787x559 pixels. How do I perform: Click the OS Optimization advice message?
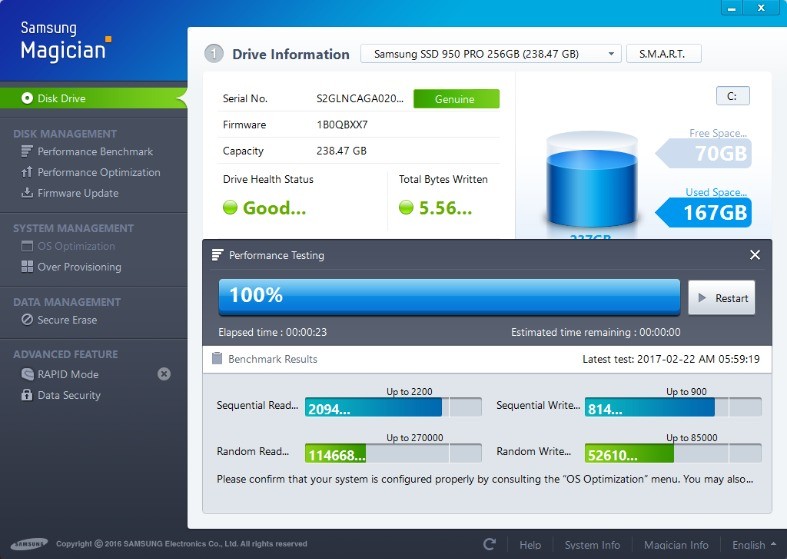click(485, 479)
